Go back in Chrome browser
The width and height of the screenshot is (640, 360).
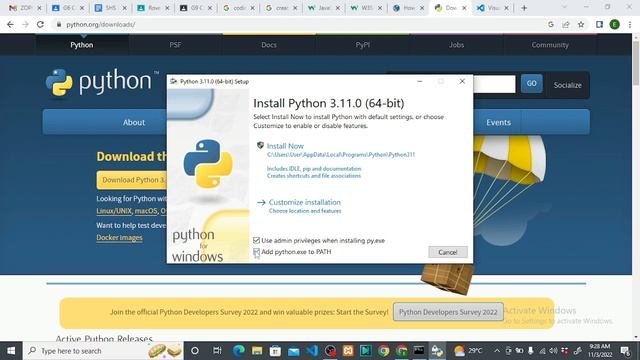click(10, 24)
